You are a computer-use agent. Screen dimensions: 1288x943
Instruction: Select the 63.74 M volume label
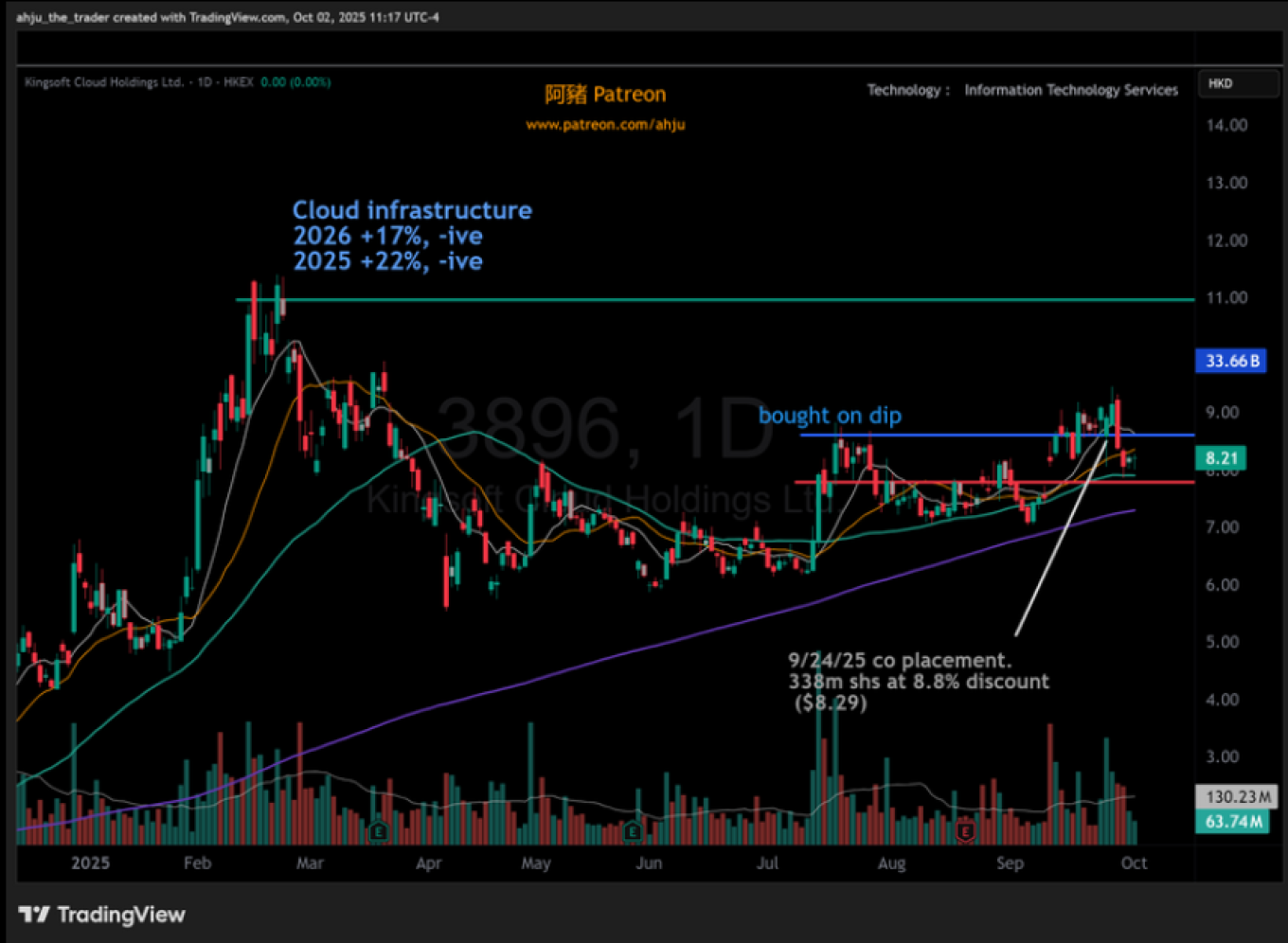click(1231, 821)
